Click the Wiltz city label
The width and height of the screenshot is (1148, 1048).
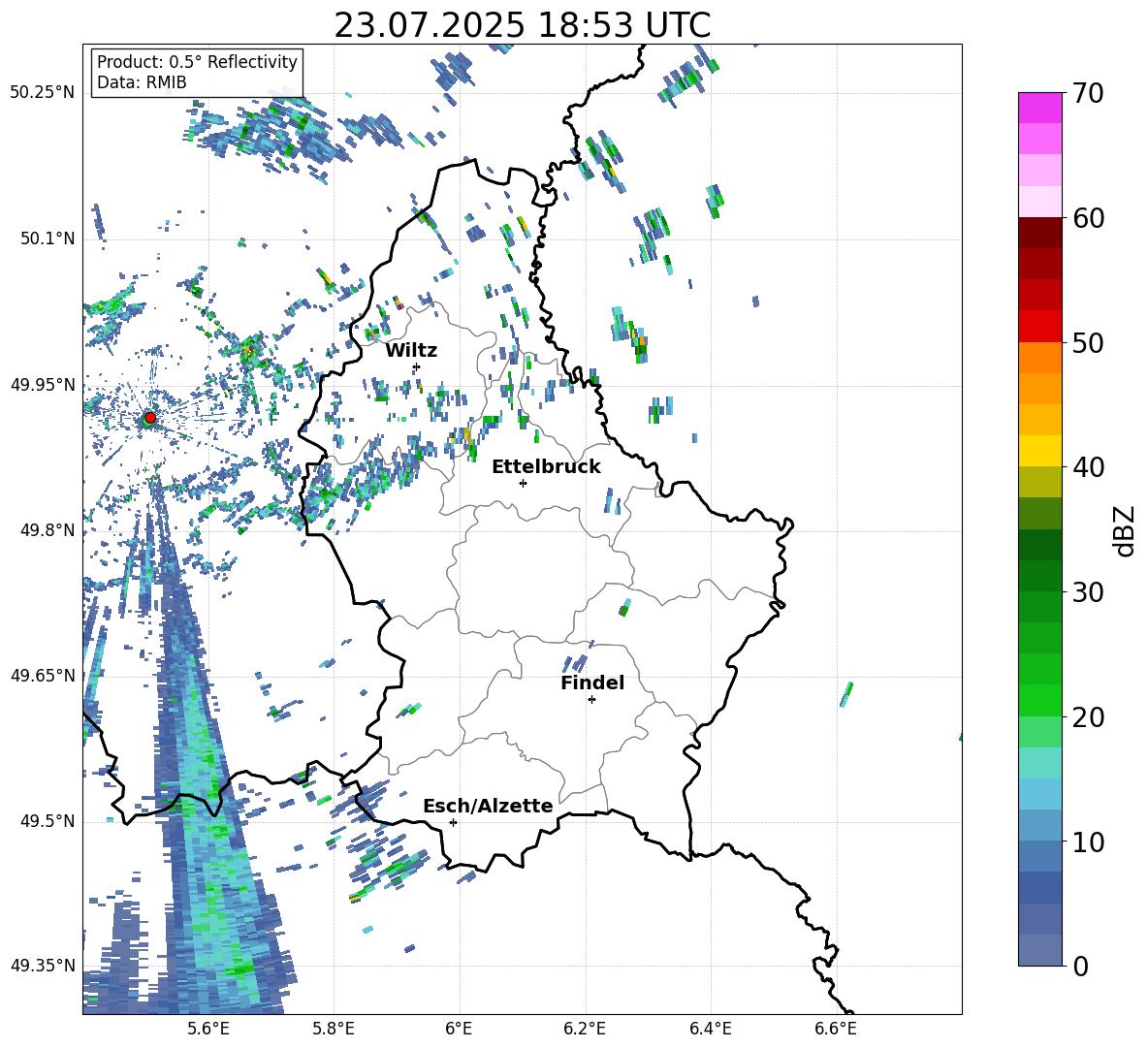click(411, 351)
